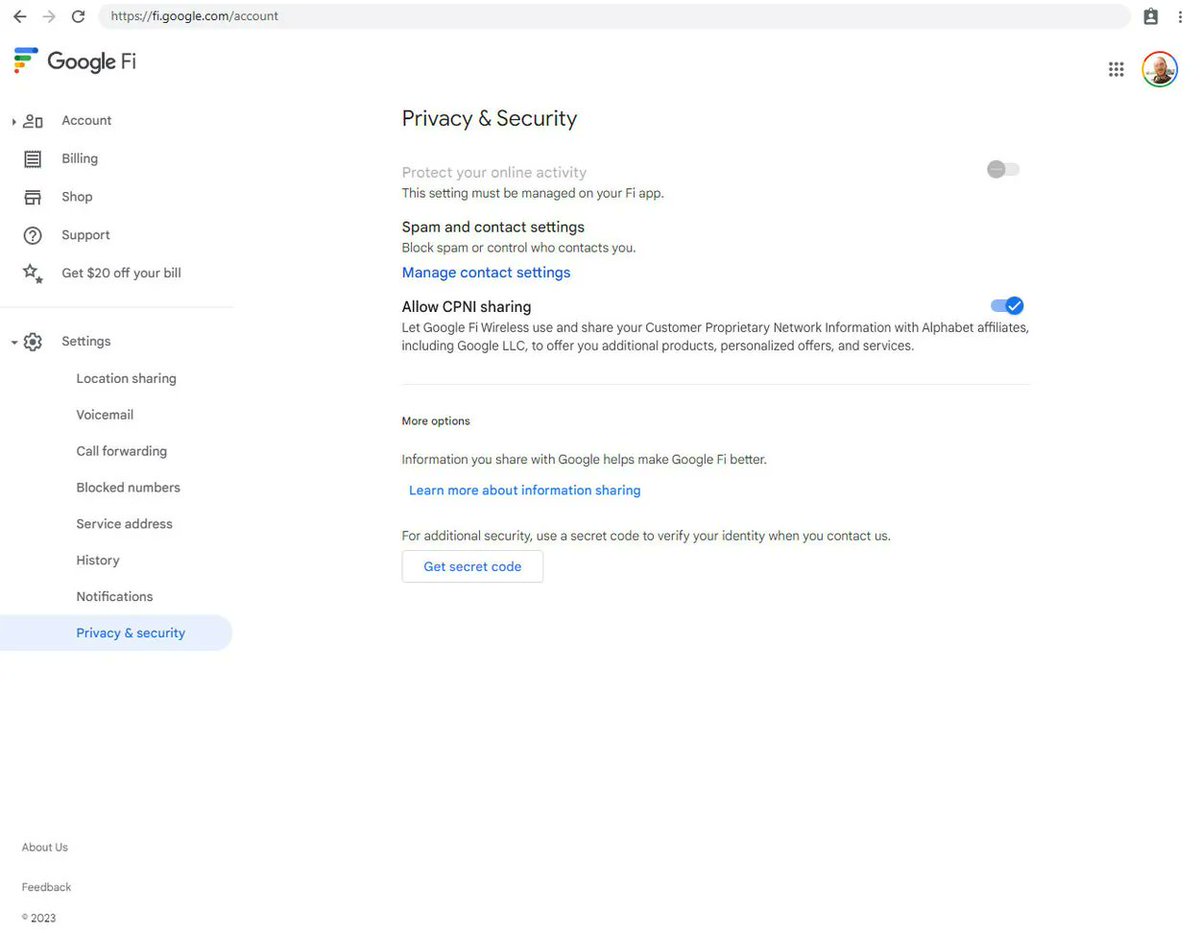Open Service address settings

tap(124, 523)
